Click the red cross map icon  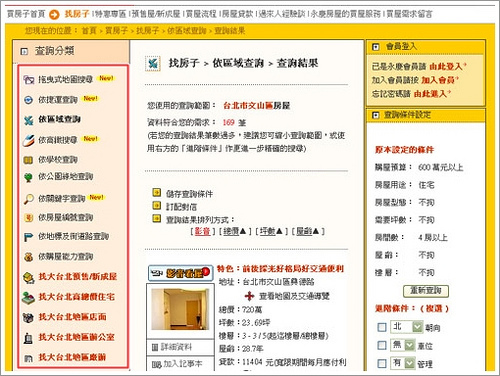point(249,296)
